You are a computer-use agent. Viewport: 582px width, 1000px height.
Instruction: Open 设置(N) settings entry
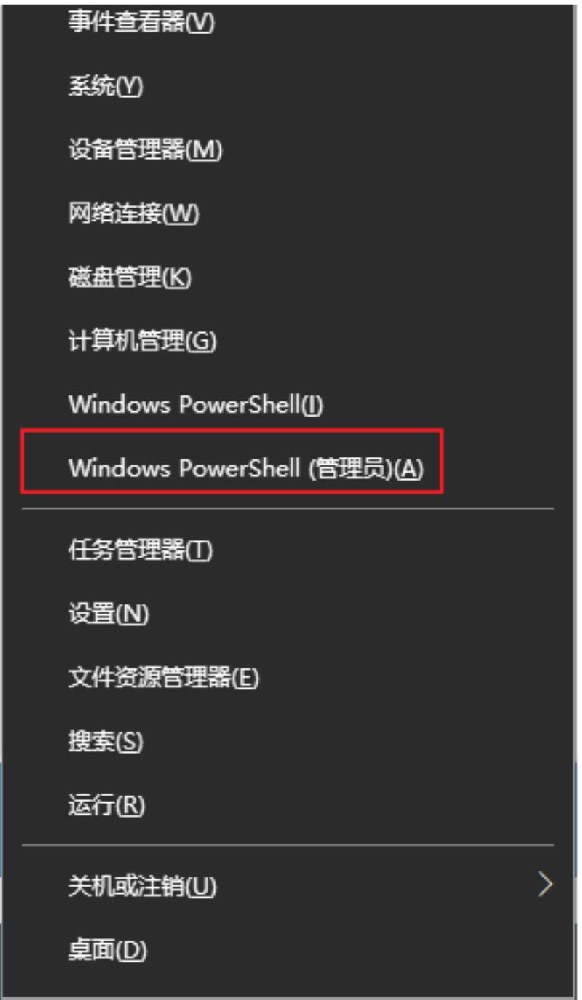pos(288,614)
